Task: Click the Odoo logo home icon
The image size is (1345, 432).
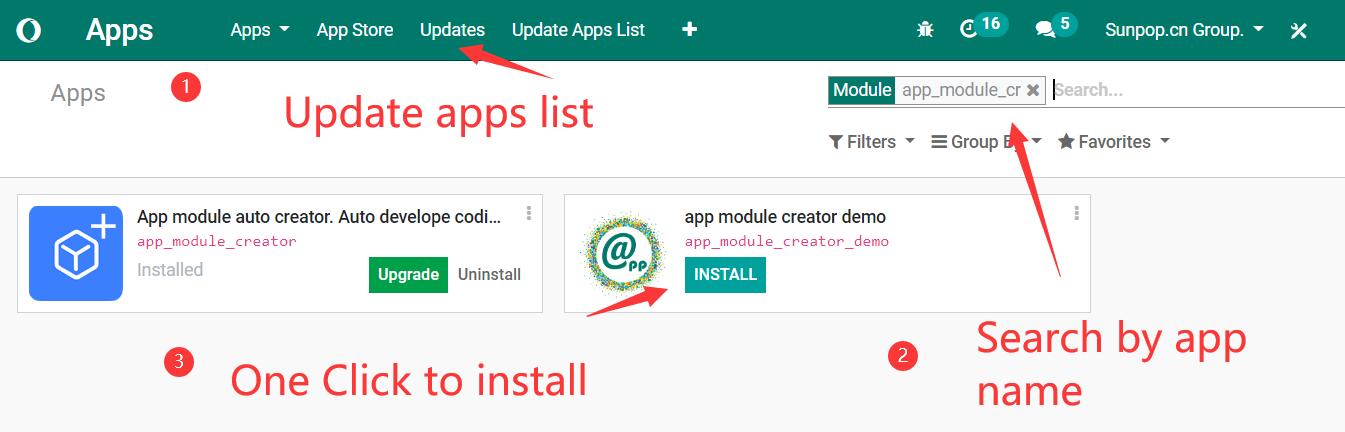Action: coord(29,30)
